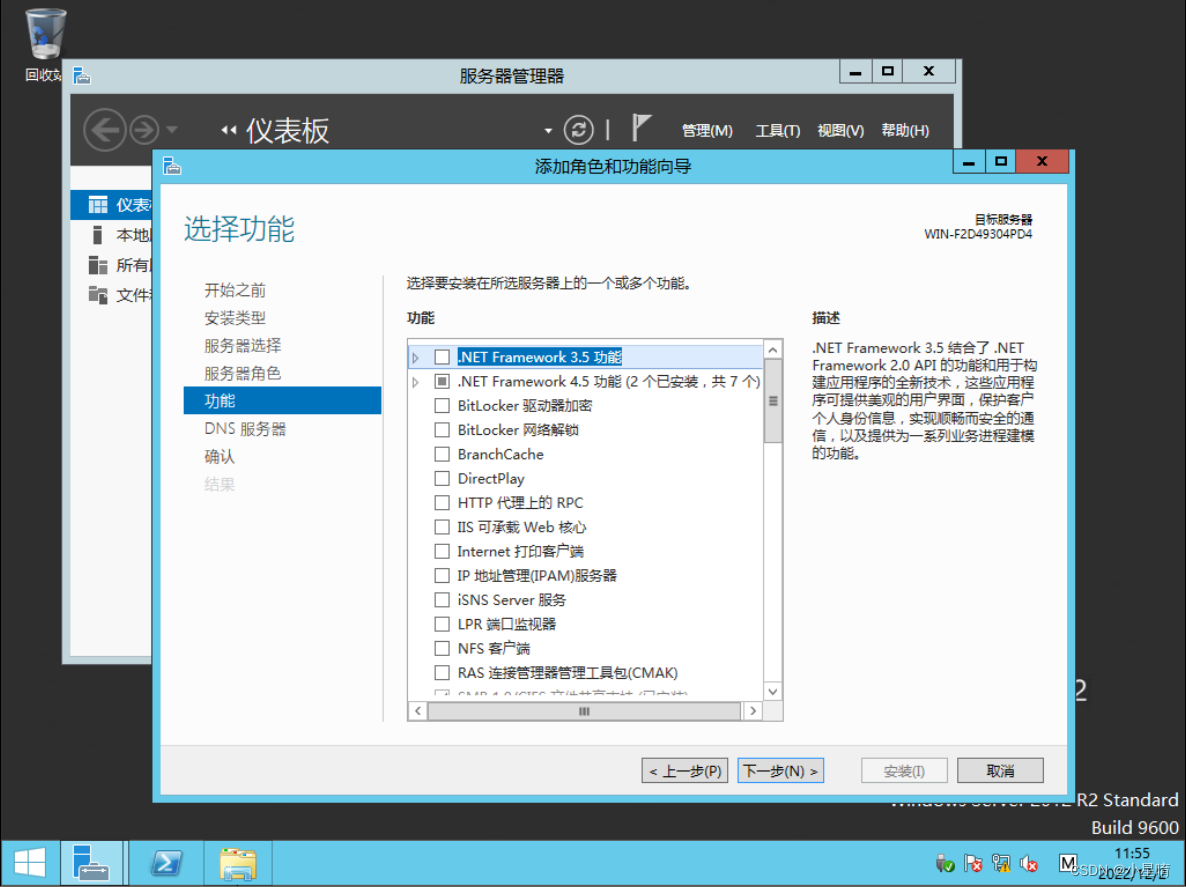Screen dimensions: 1186x887
Task: Click the 安装(I) button
Action: [x=904, y=771]
